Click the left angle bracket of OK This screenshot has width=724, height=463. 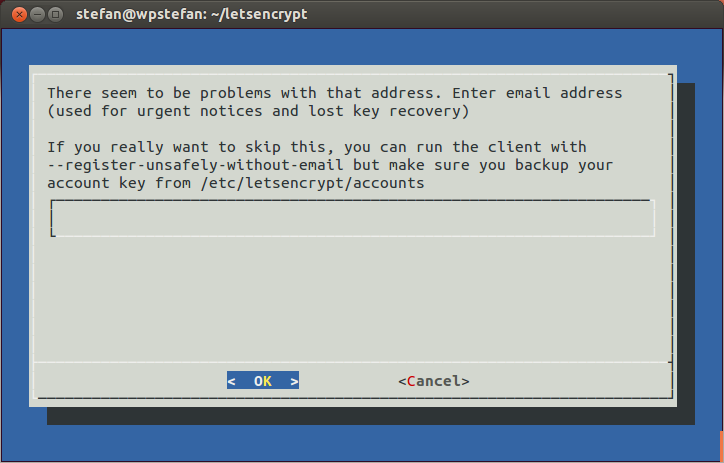click(x=231, y=381)
